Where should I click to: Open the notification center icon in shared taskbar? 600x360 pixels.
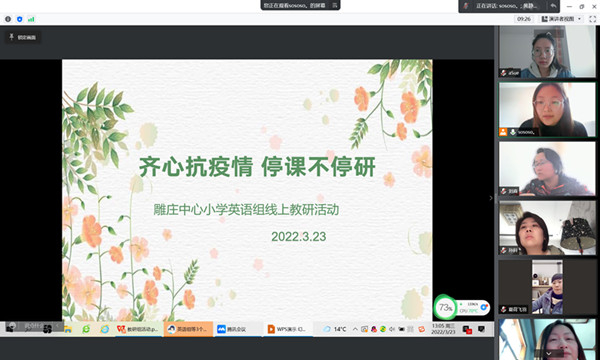point(481,329)
